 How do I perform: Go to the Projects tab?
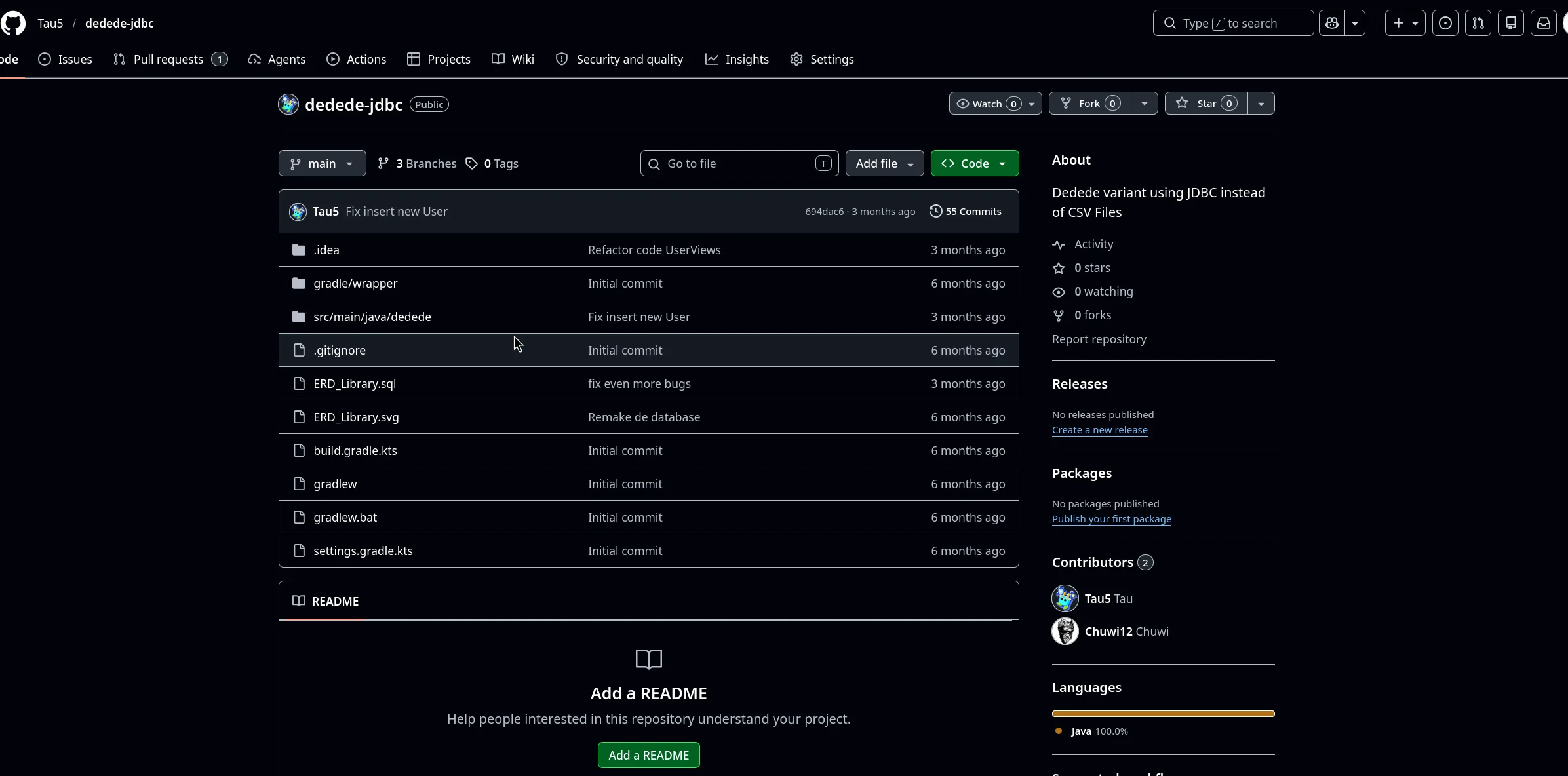point(439,59)
